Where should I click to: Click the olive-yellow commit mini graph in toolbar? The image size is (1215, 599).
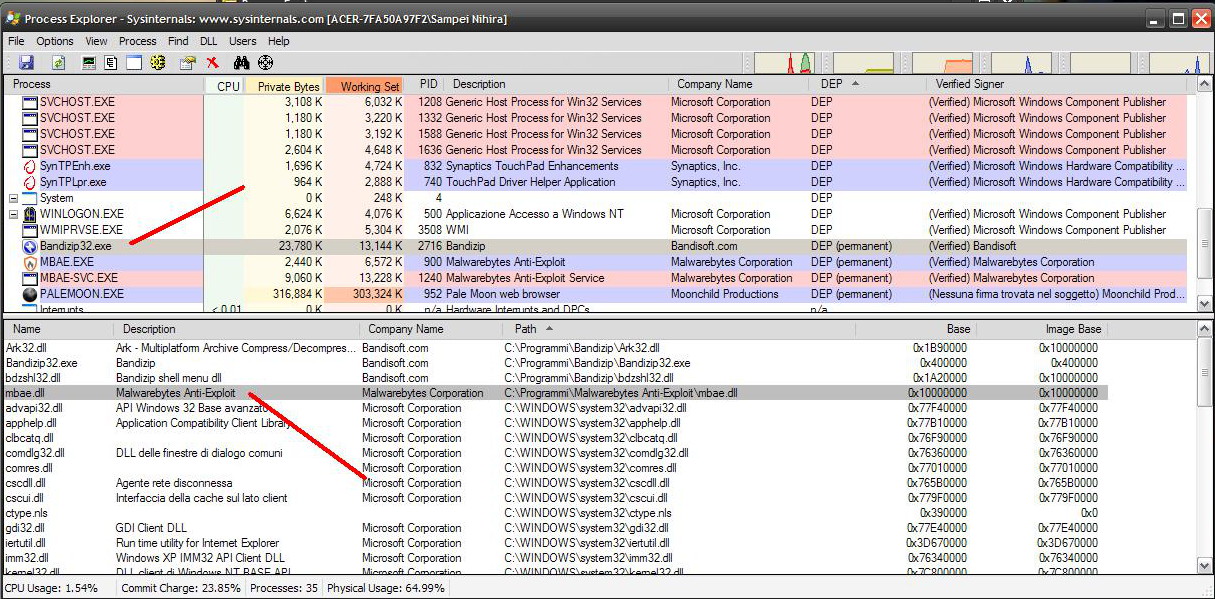click(865, 63)
